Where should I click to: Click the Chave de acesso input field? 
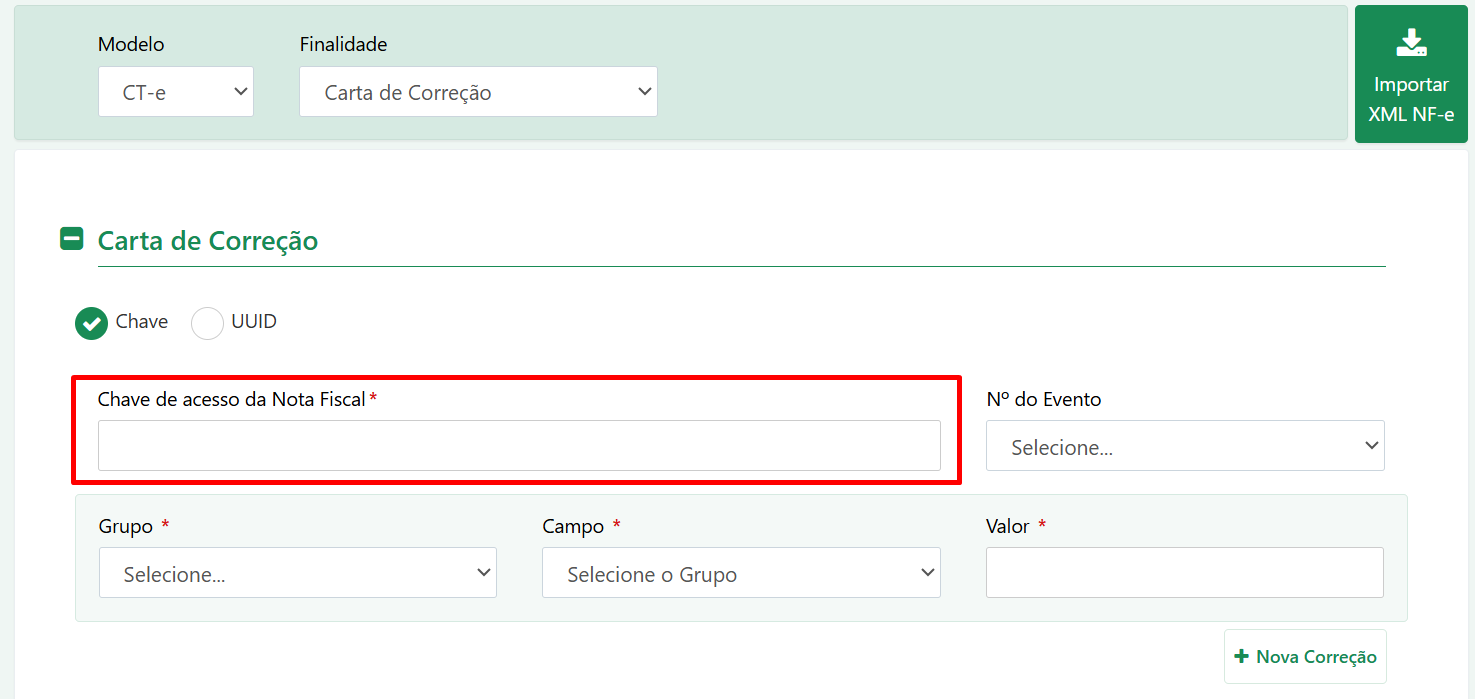[x=519, y=446]
